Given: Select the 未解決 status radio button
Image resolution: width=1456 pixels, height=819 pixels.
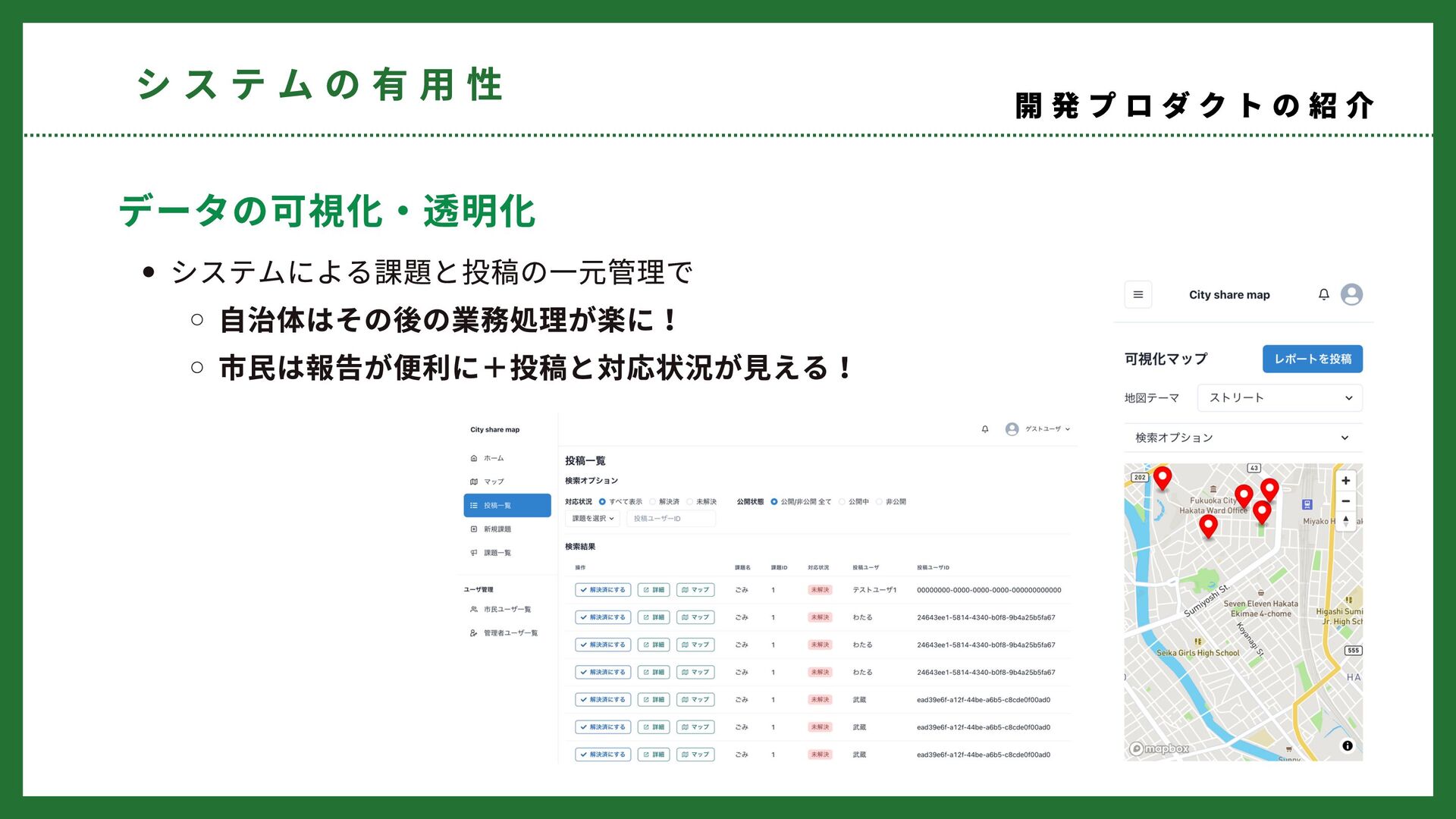Looking at the screenshot, I should coord(690,502).
